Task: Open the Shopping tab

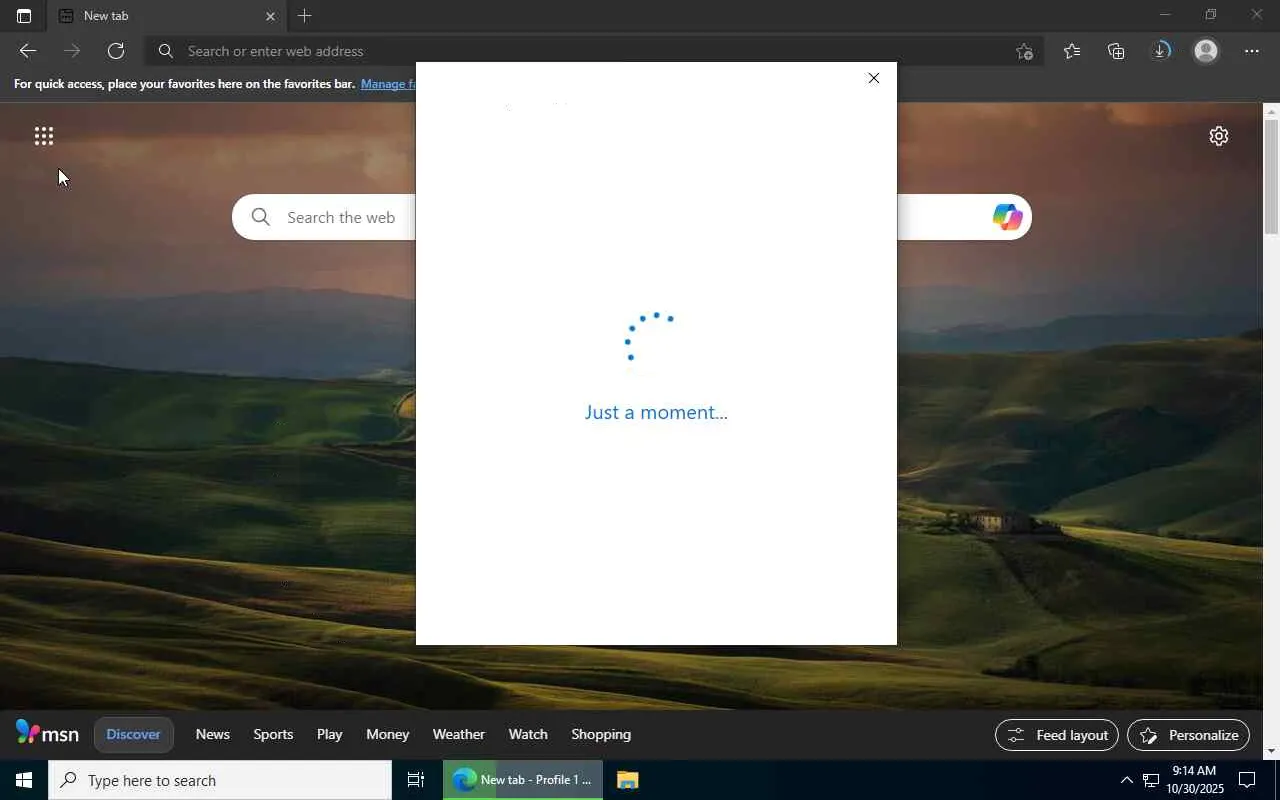Action: [x=601, y=734]
